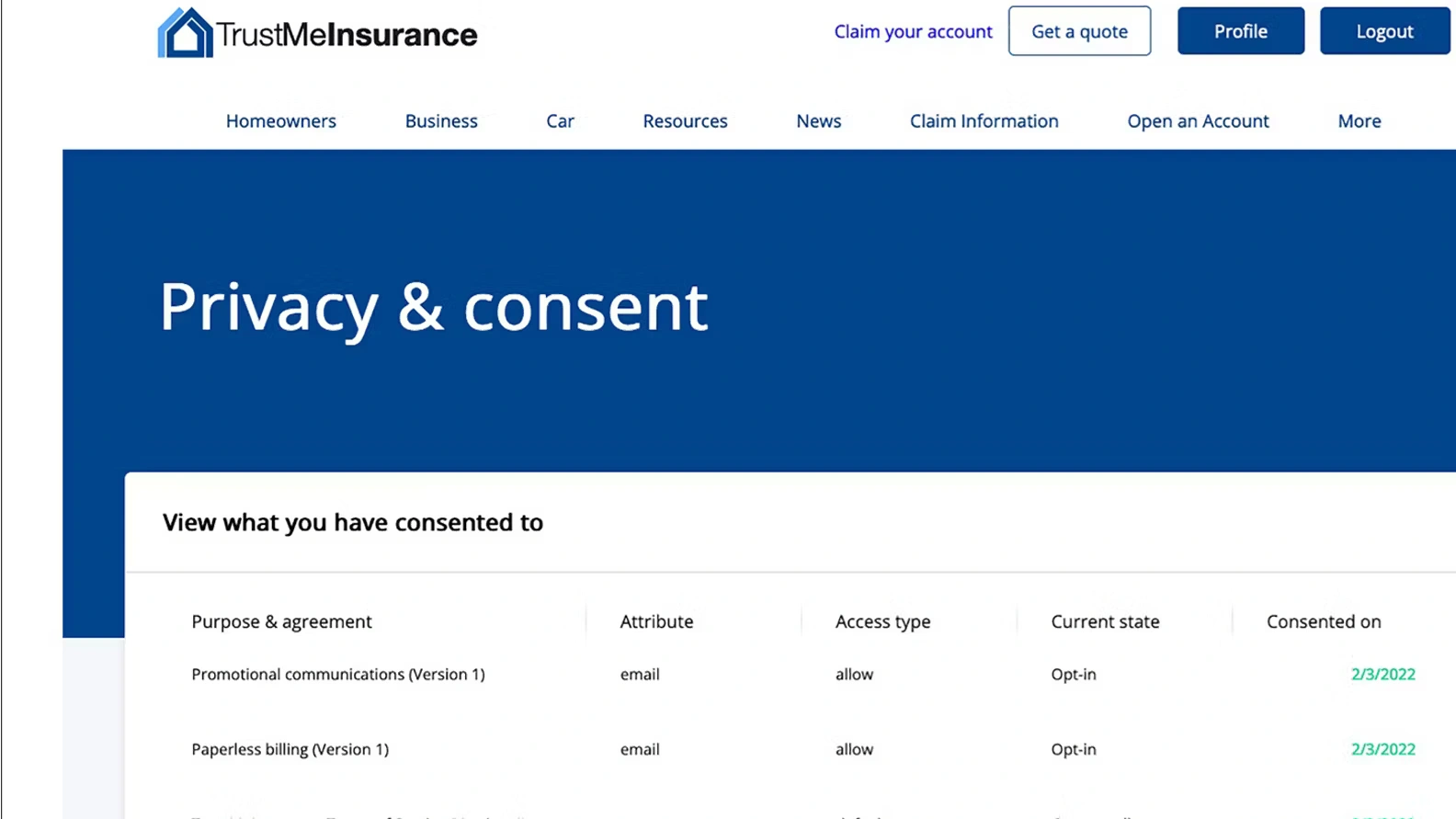The width and height of the screenshot is (1456, 819).
Task: Click the Consented on column header
Action: pyautogui.click(x=1323, y=621)
